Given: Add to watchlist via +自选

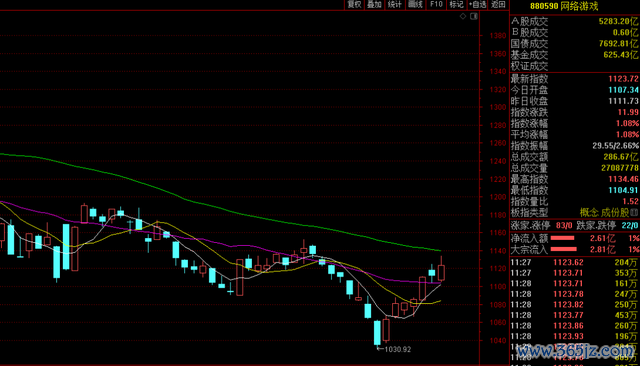Looking at the screenshot, I should pyautogui.click(x=478, y=4).
